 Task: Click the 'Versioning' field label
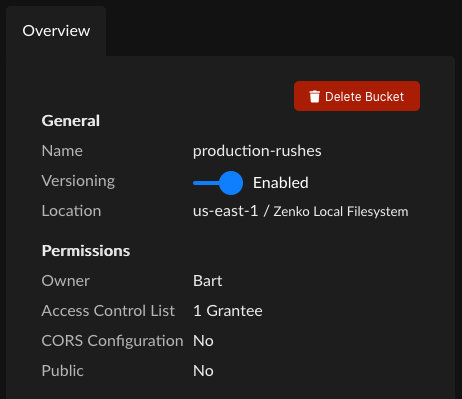point(78,181)
